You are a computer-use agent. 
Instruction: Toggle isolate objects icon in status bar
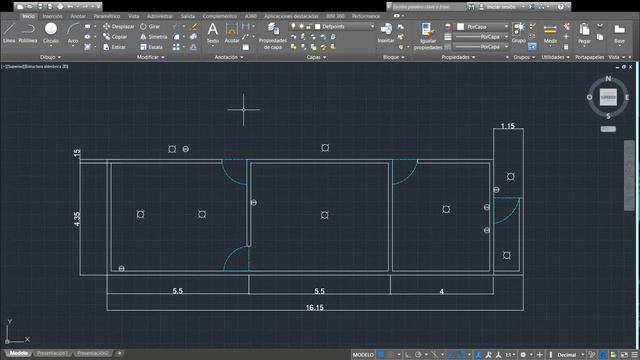[592, 355]
